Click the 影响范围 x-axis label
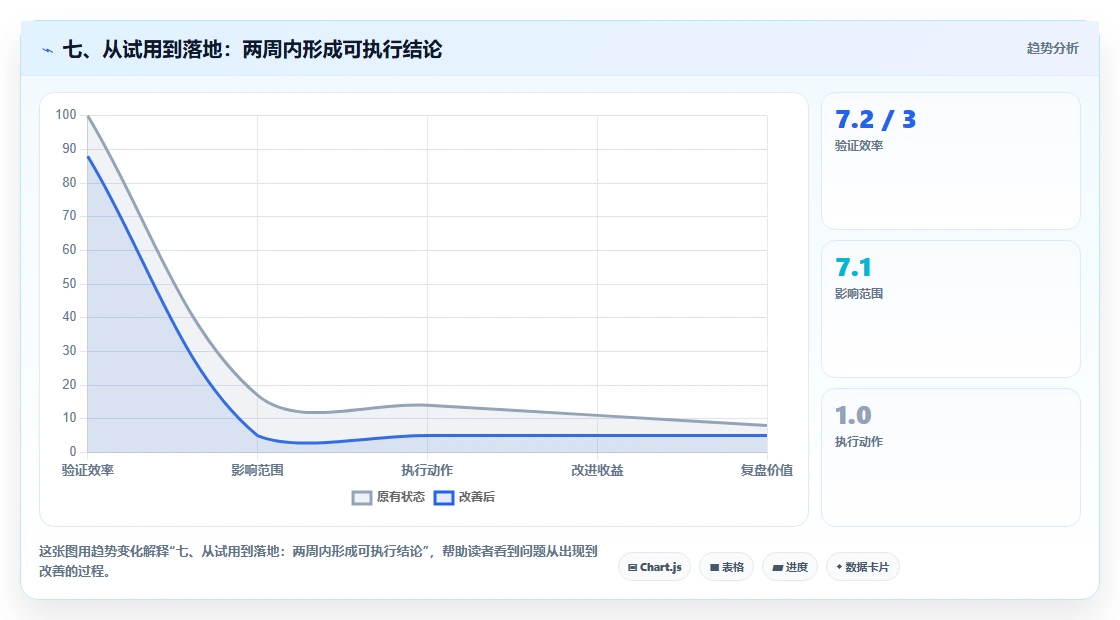The image size is (1120, 620). point(257,470)
